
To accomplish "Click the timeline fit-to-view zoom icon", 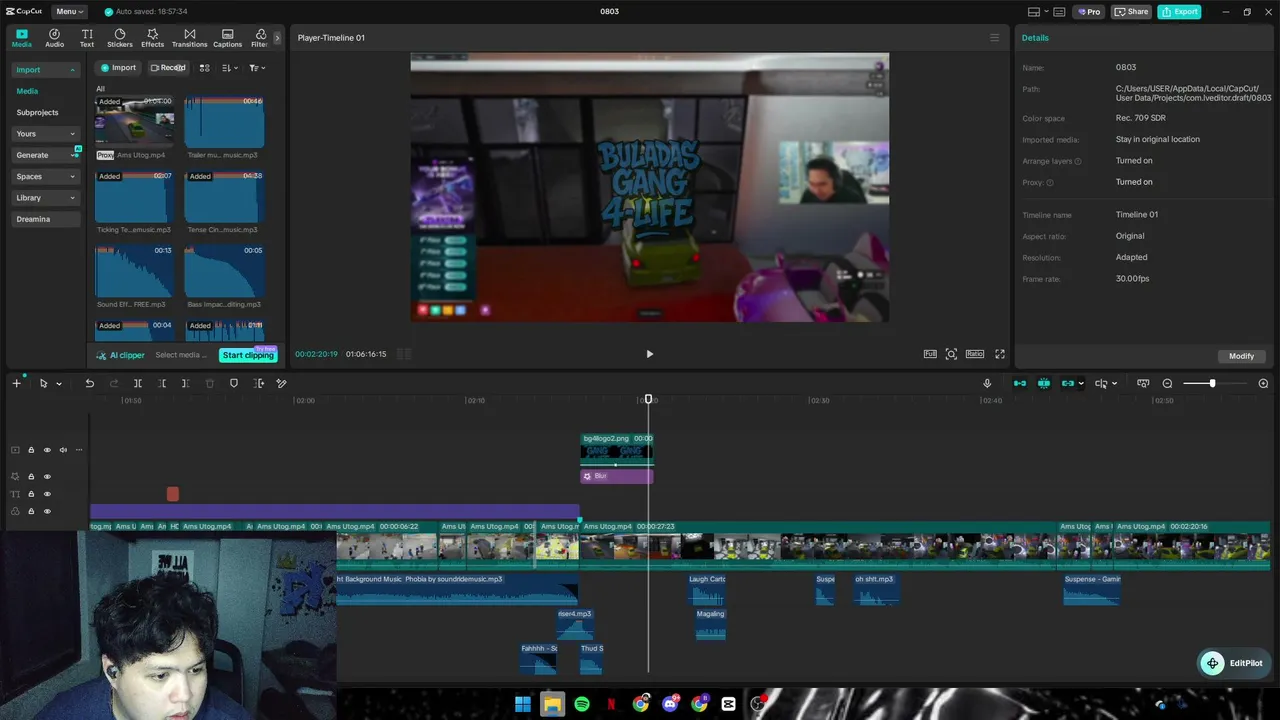I will coord(1143,383).
